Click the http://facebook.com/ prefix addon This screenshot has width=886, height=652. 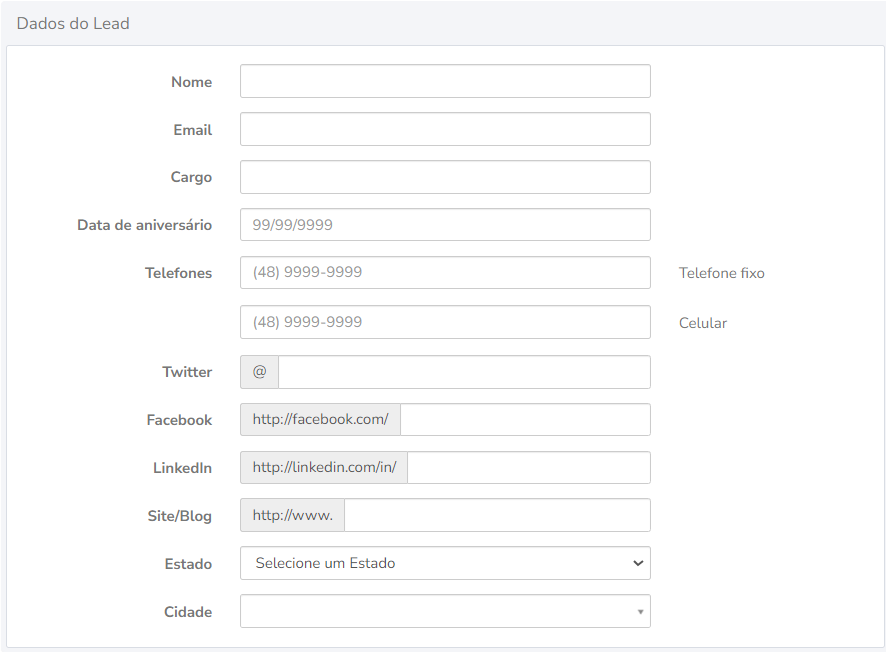point(320,420)
